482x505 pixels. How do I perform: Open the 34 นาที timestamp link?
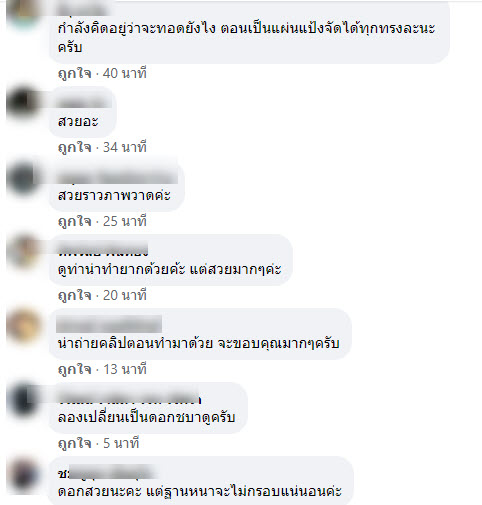tap(125, 147)
